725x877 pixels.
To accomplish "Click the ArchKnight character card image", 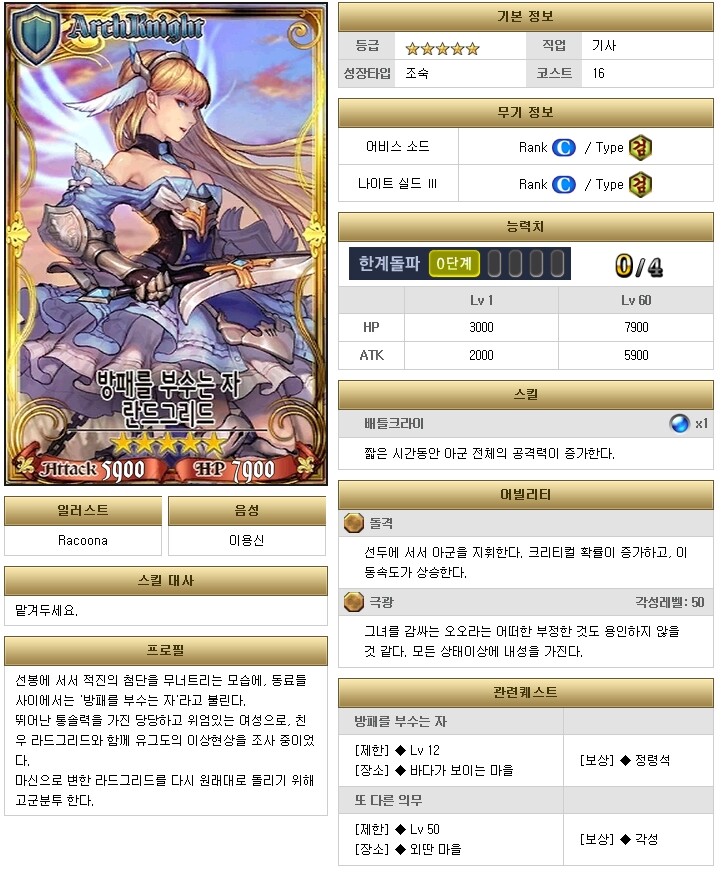I will pyautogui.click(x=166, y=243).
